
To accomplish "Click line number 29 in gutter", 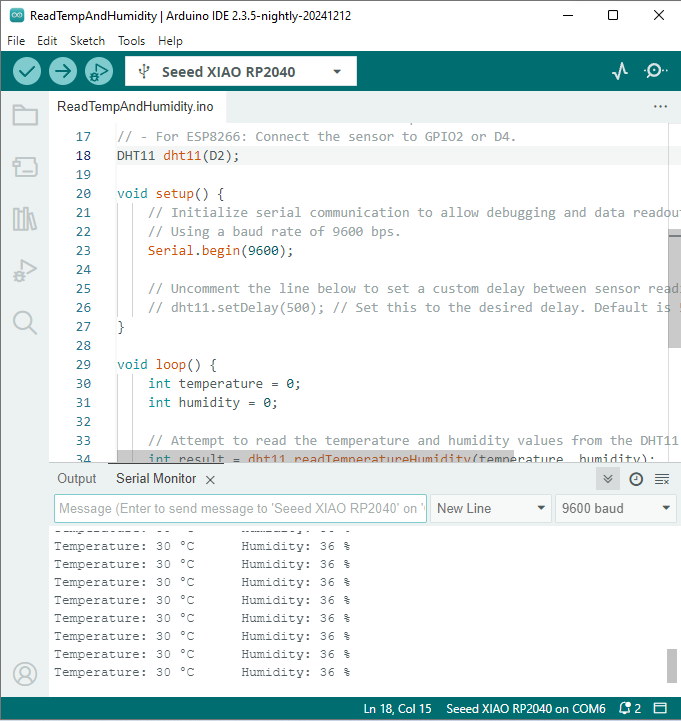I will coord(83,365).
